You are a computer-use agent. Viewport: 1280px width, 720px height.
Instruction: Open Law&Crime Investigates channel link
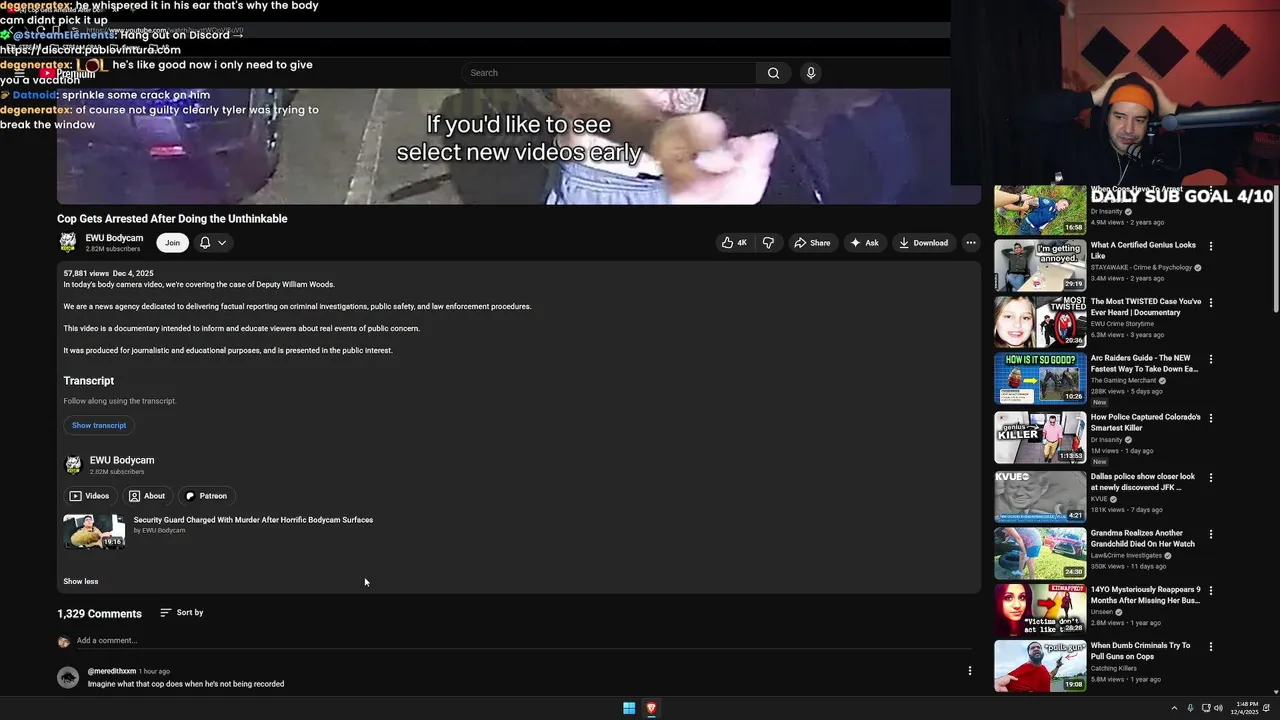(x=1126, y=556)
